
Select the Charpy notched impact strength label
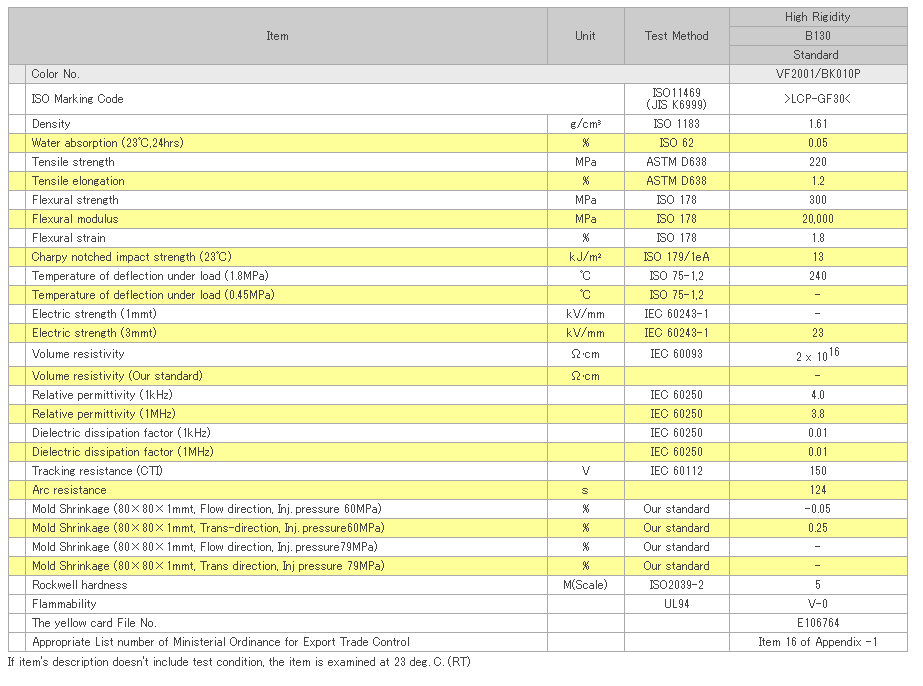[131, 257]
